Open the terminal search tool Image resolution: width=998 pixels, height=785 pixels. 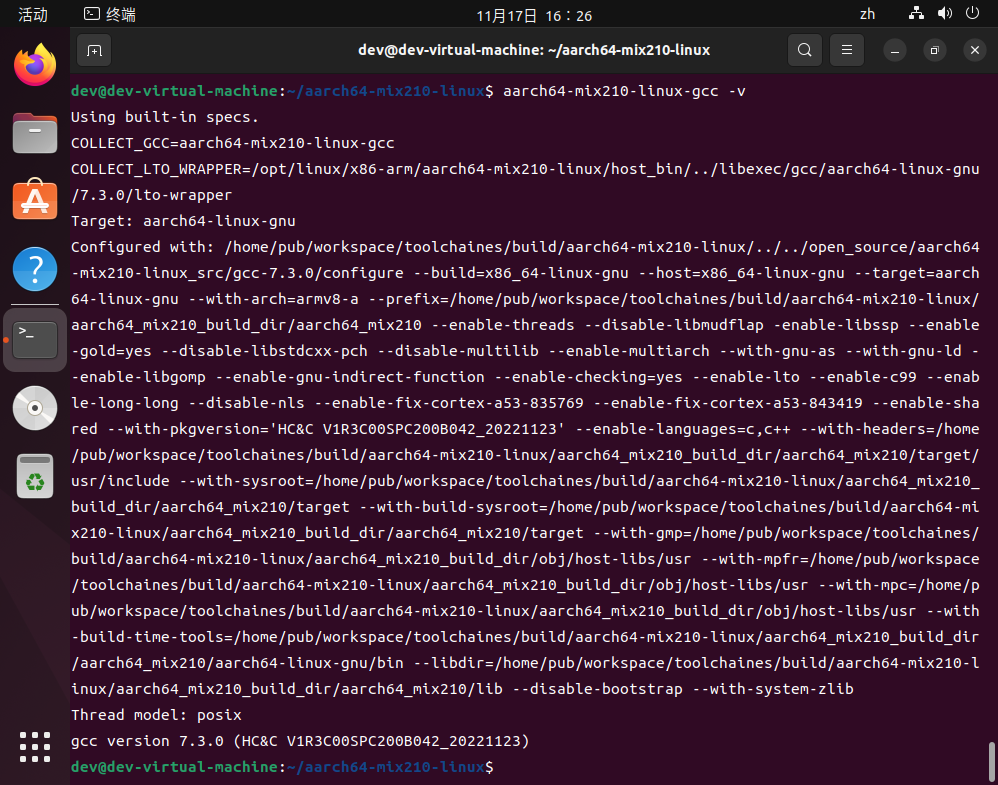tap(804, 50)
